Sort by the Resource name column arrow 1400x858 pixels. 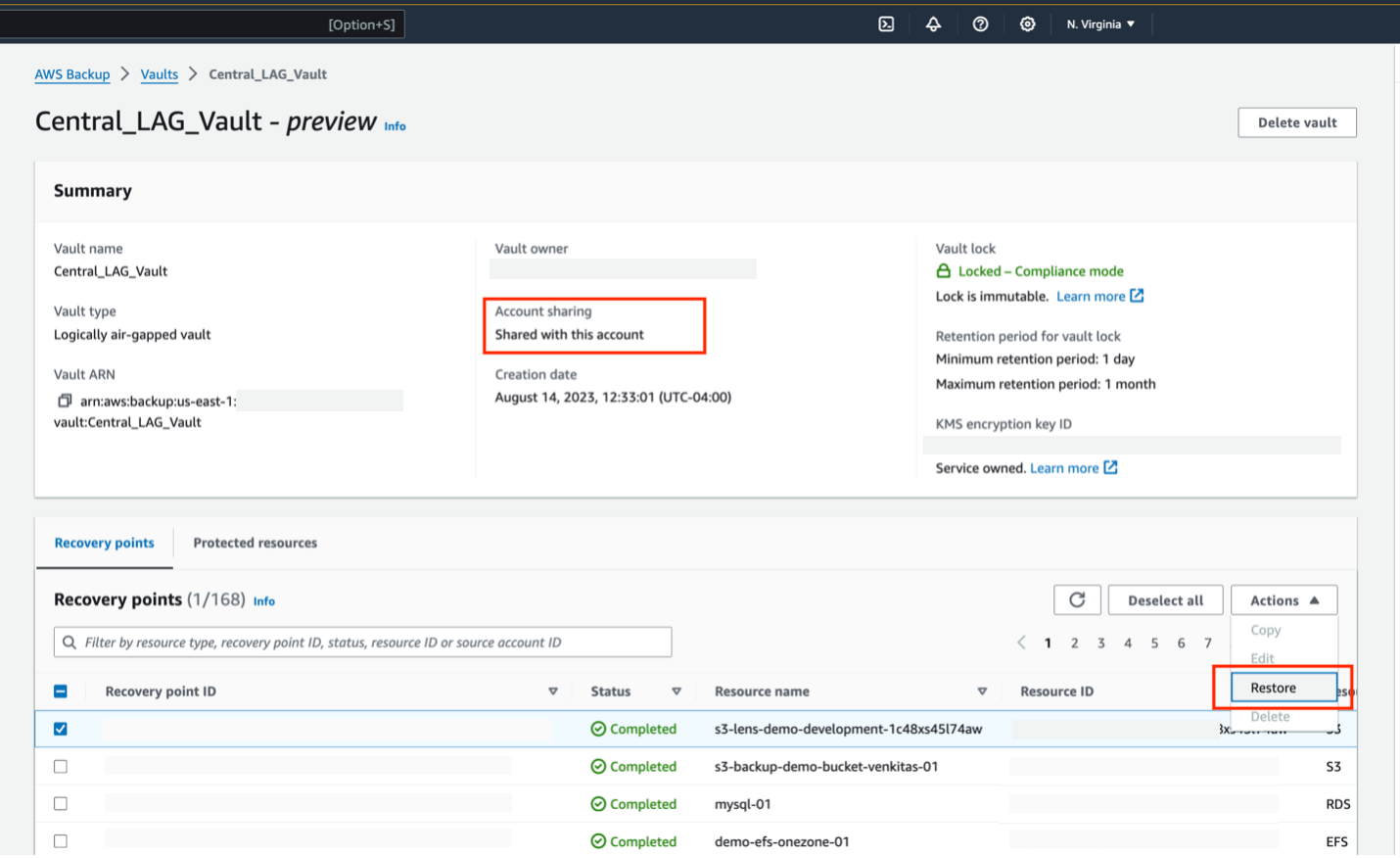pyautogui.click(x=982, y=691)
